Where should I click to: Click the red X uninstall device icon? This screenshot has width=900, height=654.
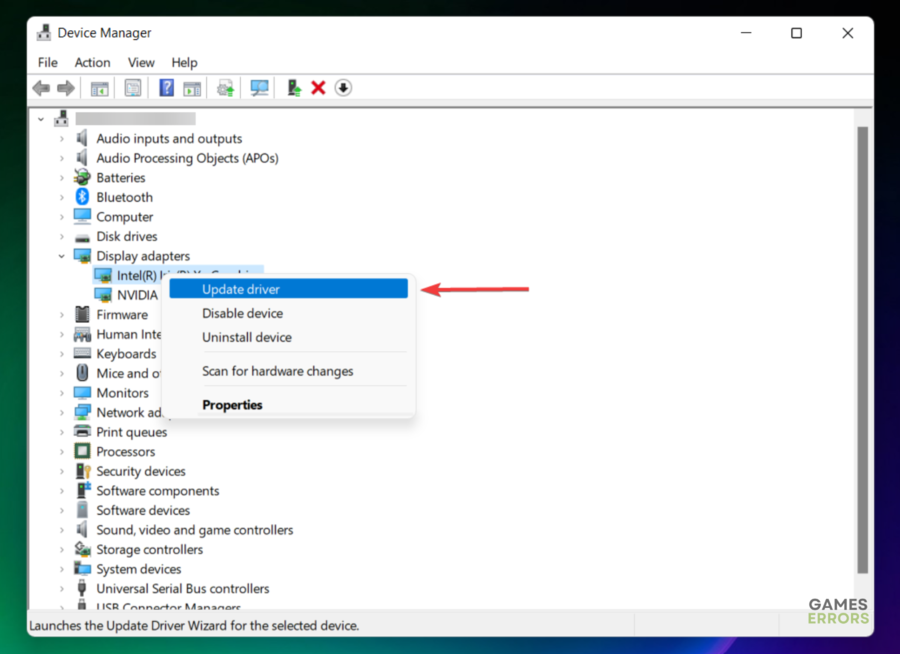[318, 88]
